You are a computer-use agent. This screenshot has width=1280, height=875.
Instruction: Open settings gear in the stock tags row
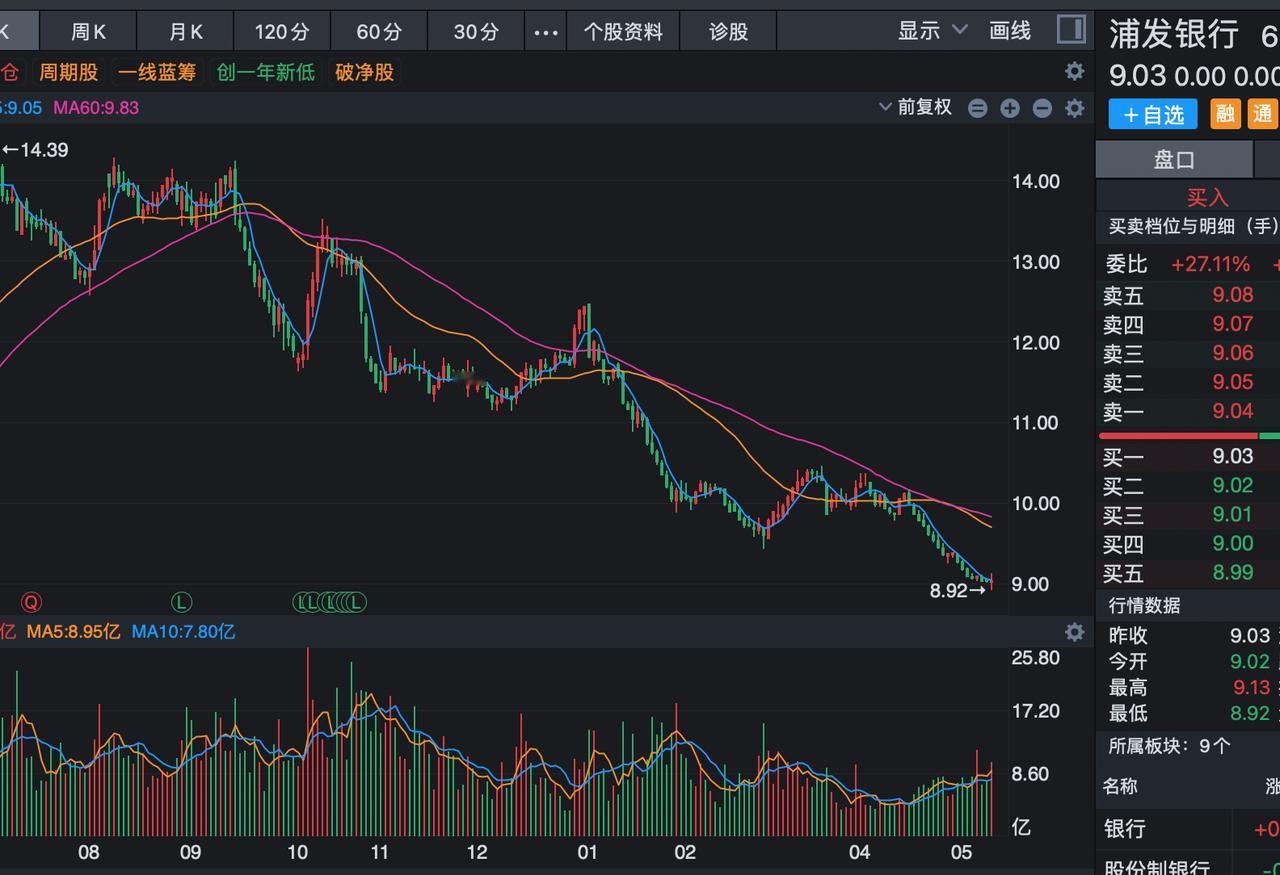1074,71
